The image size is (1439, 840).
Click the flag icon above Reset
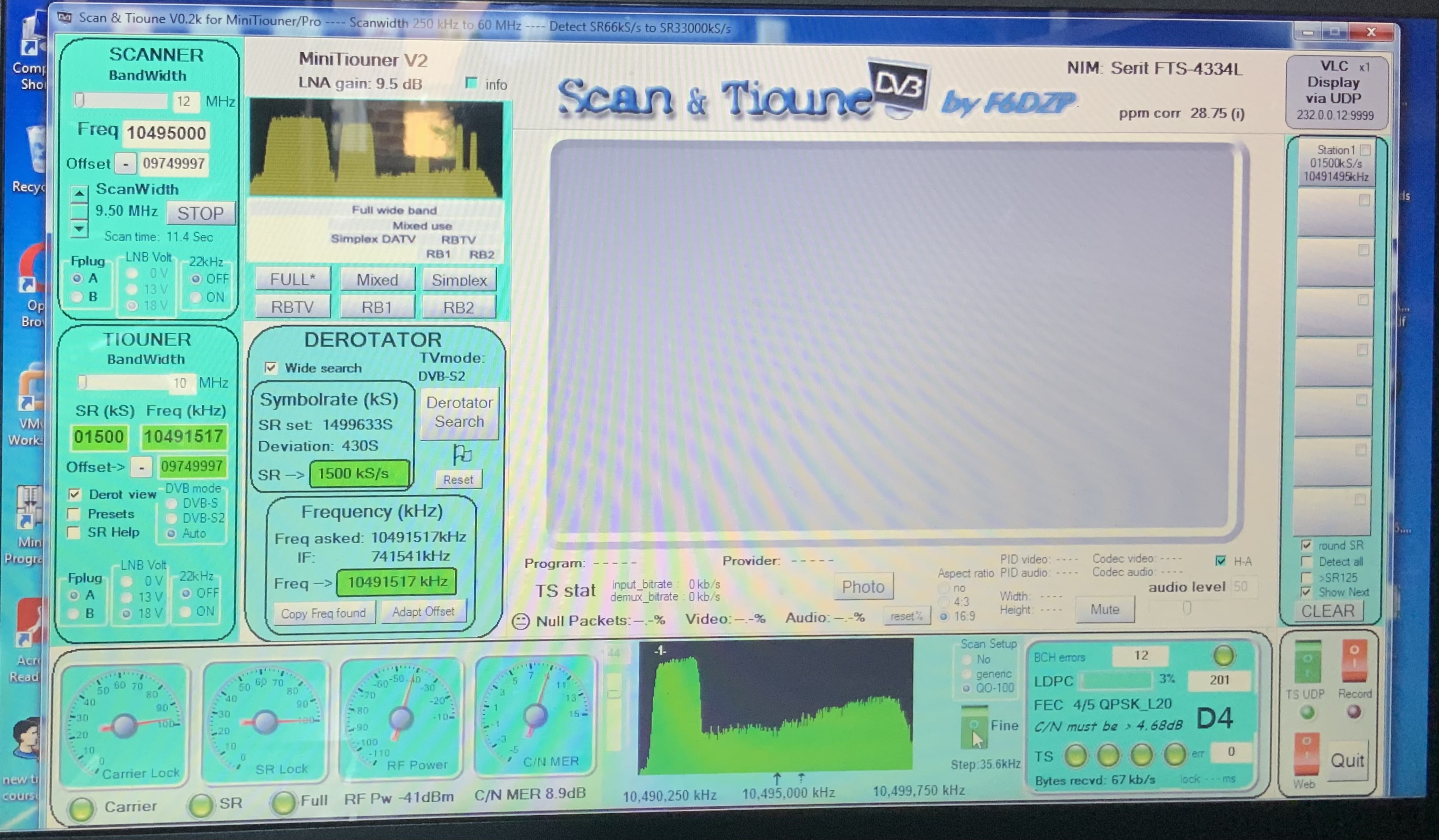pyautogui.click(x=461, y=455)
